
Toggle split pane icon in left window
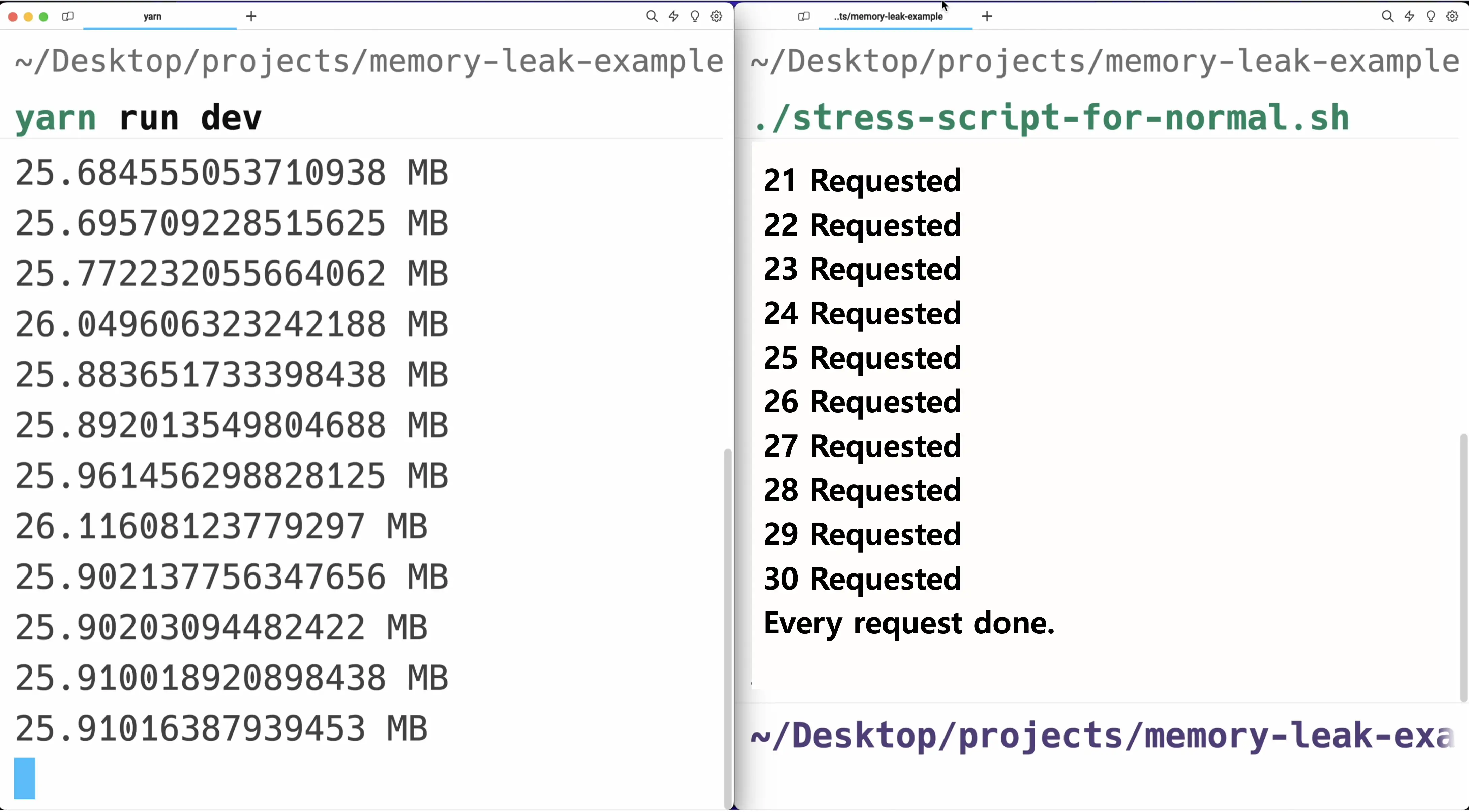[68, 17]
